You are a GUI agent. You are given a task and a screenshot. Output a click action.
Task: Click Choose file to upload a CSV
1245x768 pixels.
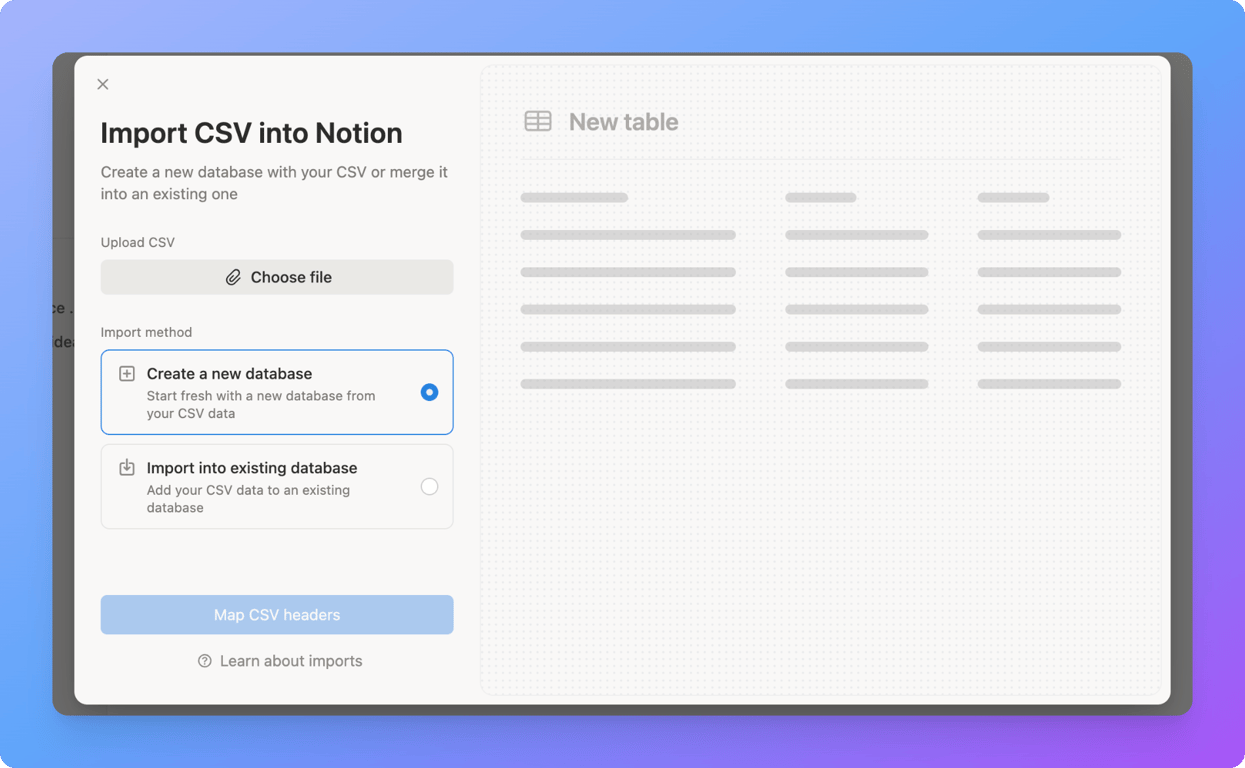coord(277,277)
